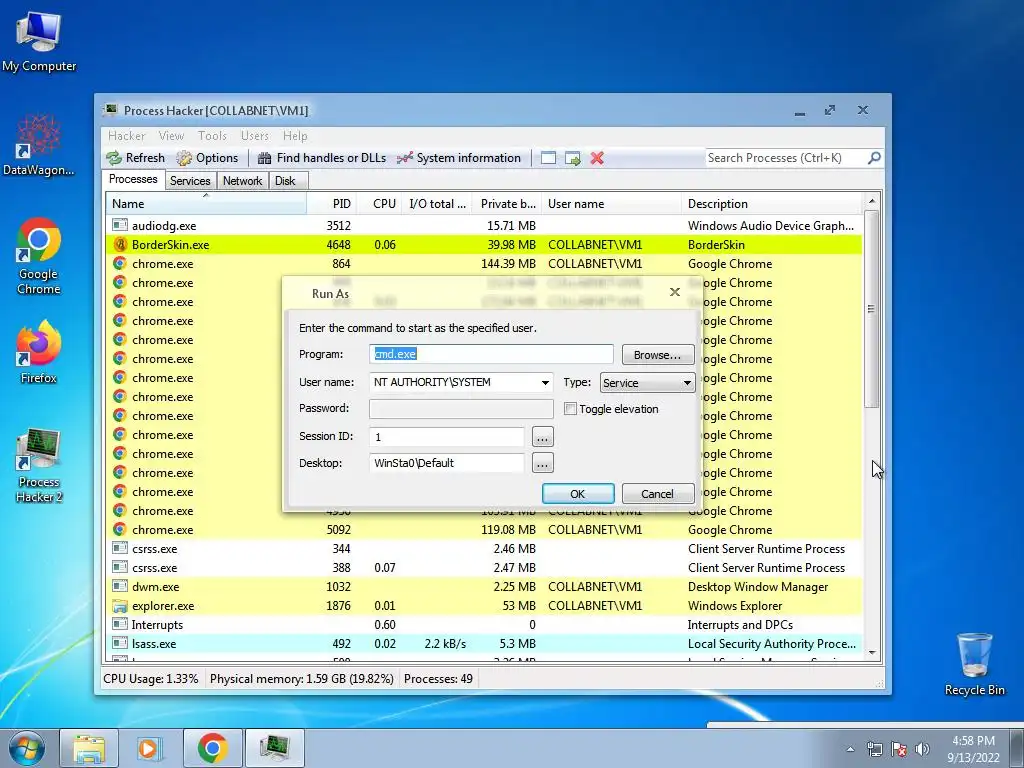The image size is (1024, 768).
Task: Open Windows Media Player from taskbar
Action: (x=150, y=748)
